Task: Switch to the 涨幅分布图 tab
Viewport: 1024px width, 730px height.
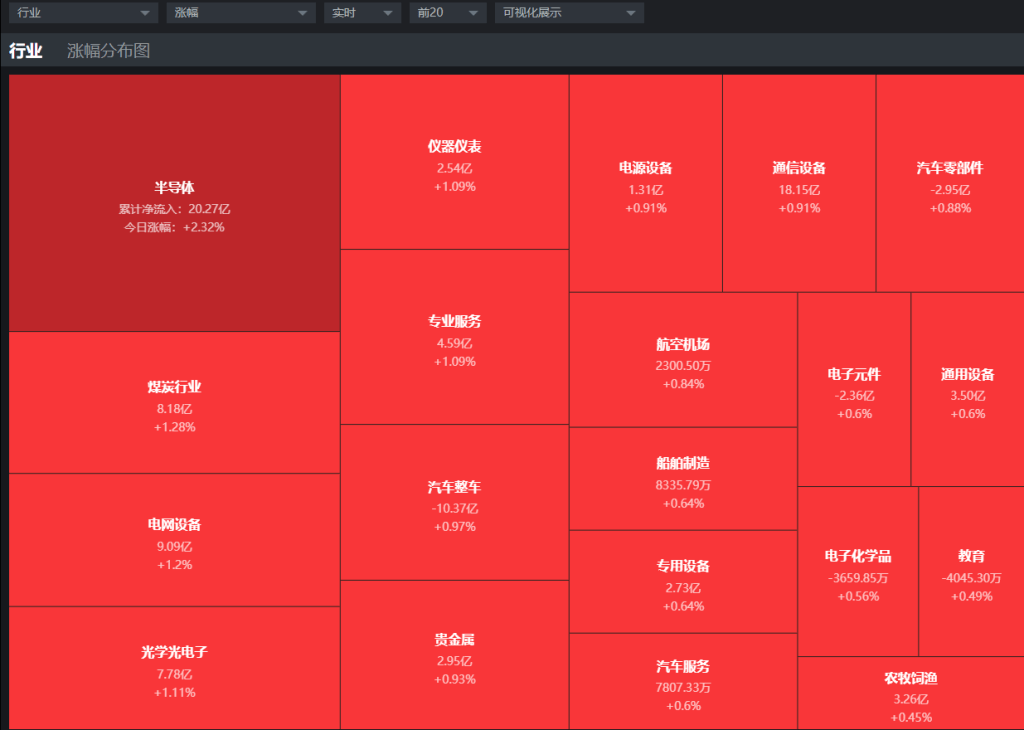Action: 108,51
